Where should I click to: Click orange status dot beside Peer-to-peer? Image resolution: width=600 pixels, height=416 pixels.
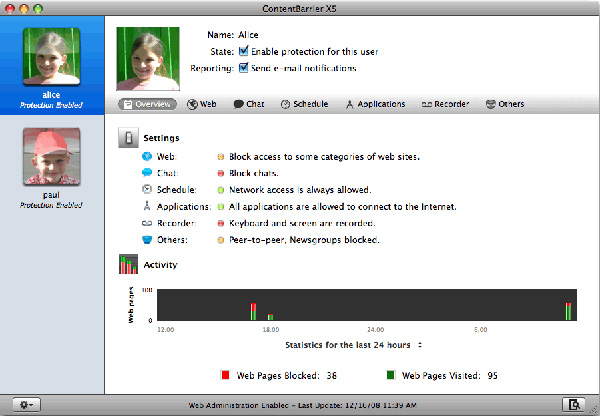pos(220,240)
